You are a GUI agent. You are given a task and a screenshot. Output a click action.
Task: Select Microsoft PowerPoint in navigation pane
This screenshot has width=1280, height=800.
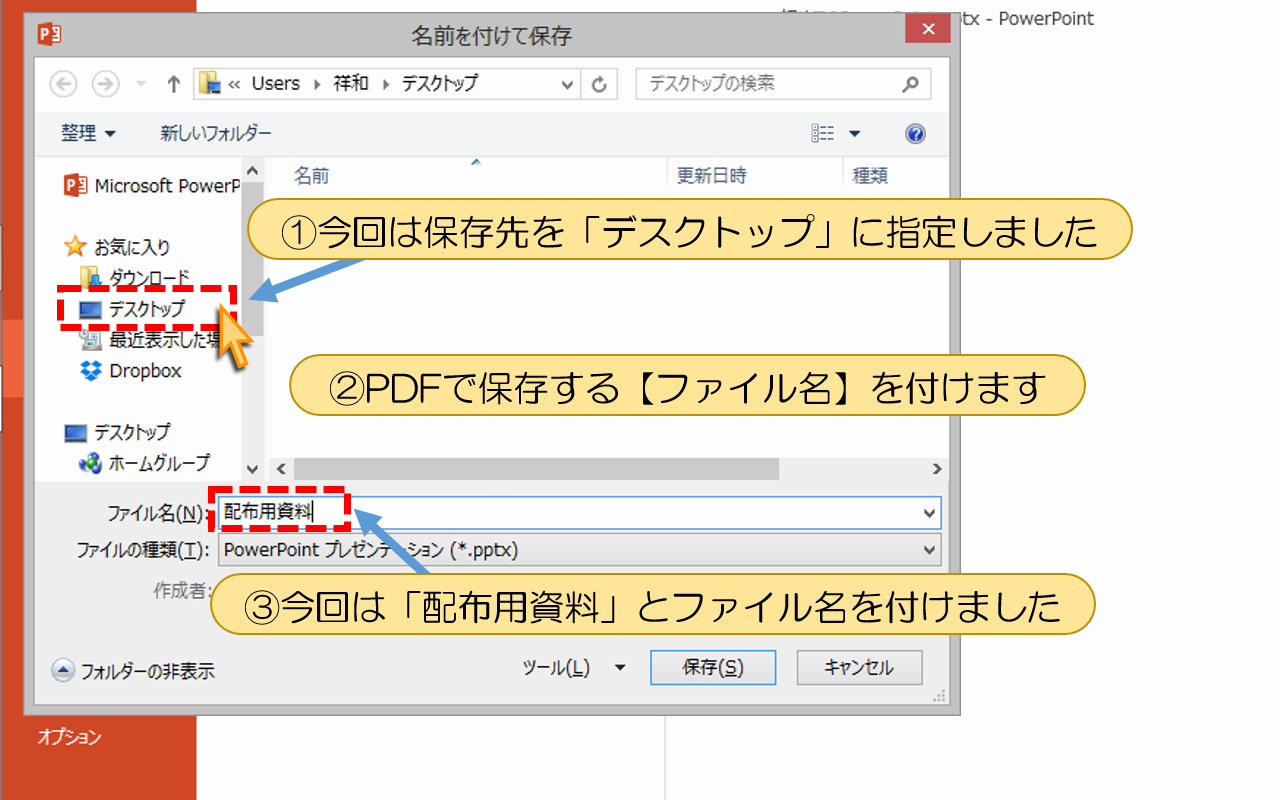click(x=153, y=185)
